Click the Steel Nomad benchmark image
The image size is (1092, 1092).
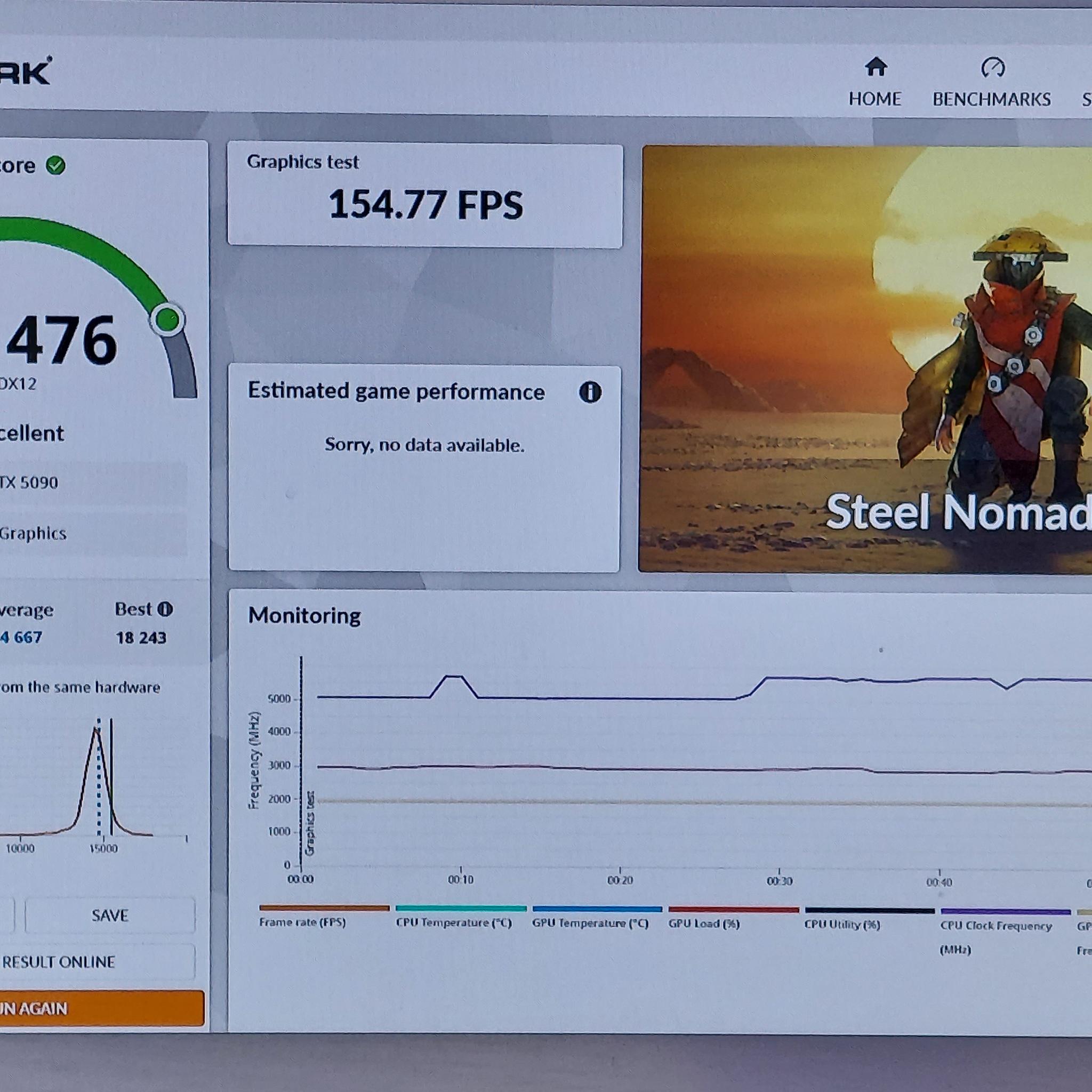click(x=865, y=359)
